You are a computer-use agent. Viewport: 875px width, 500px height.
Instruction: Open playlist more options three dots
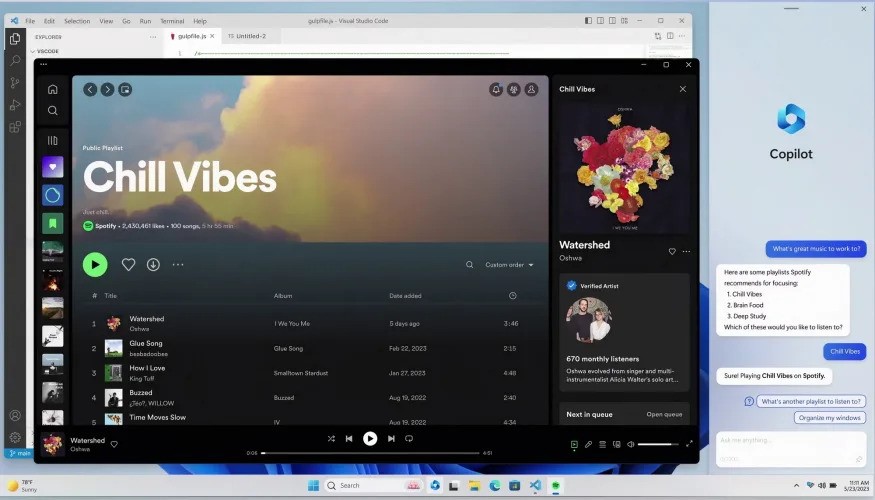178,265
